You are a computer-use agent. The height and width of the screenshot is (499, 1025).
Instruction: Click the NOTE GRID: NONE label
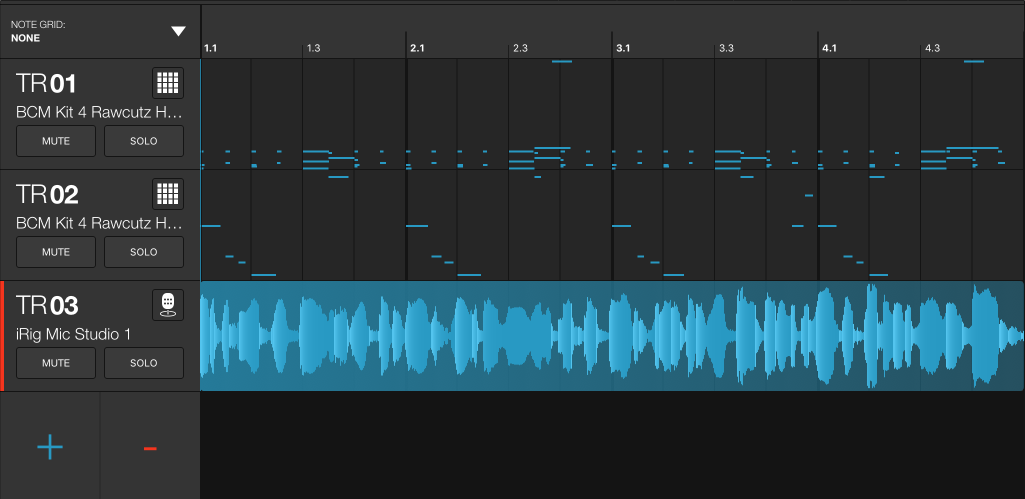click(39, 31)
